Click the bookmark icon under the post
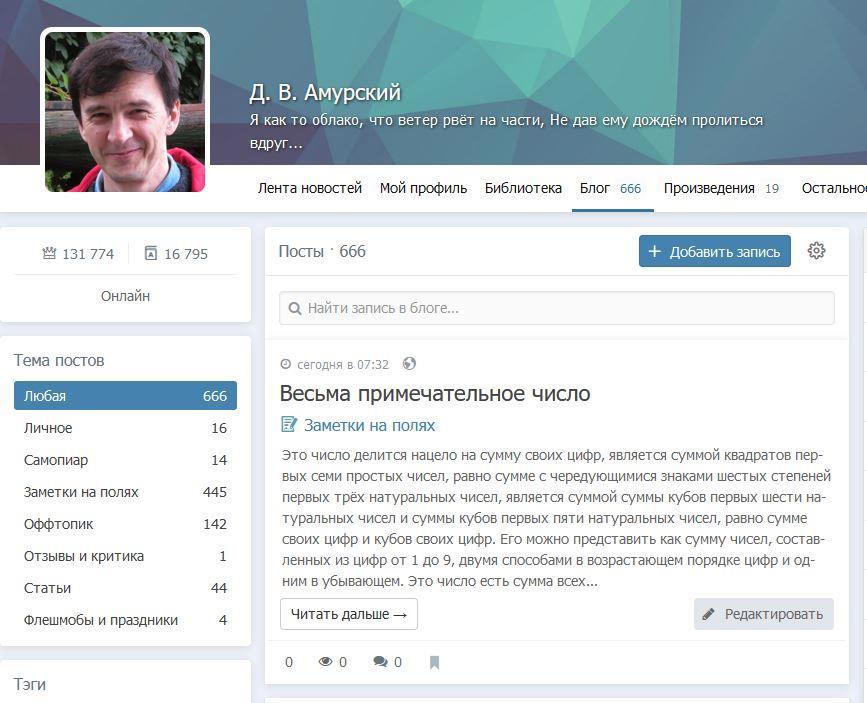 (434, 662)
